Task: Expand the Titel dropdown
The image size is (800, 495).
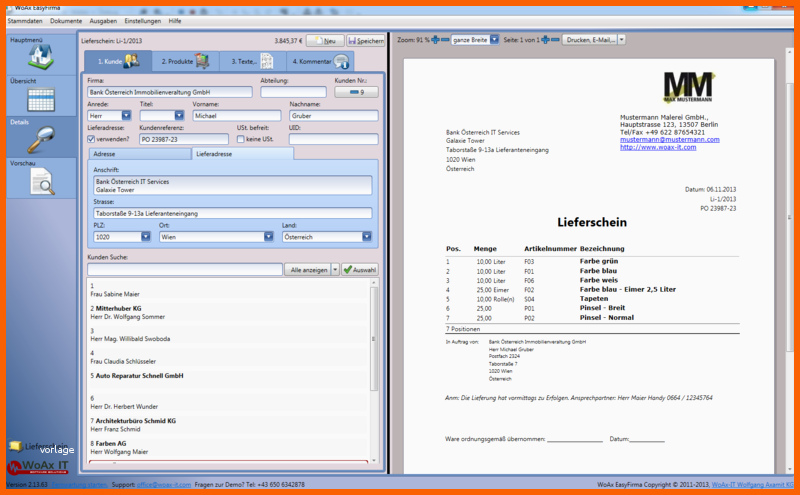Action: pos(179,116)
